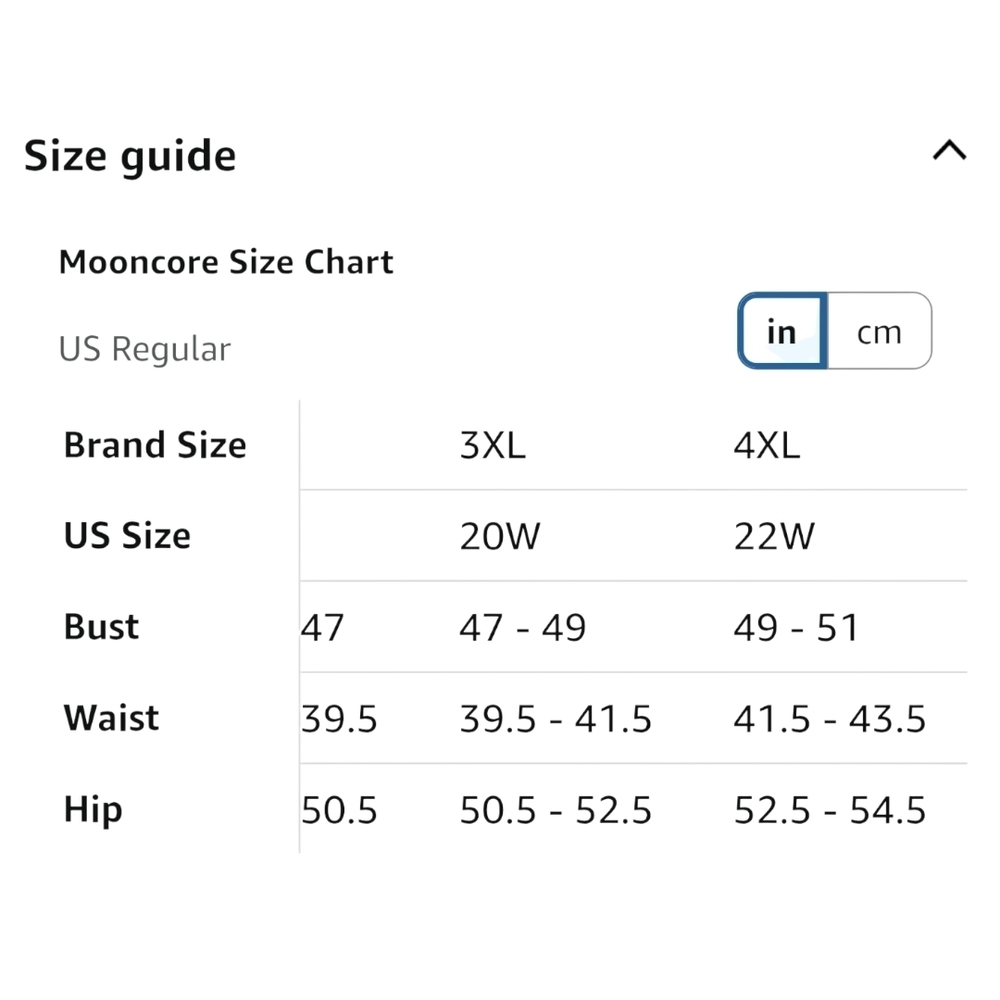
Task: Click the US Regular label
Action: pos(145,349)
